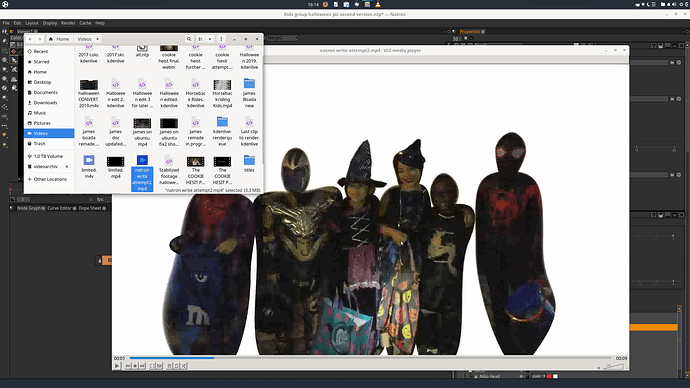Image resolution: width=690 pixels, height=388 pixels.
Task: Click the Properties panel tab in Natron
Action: click(470, 32)
